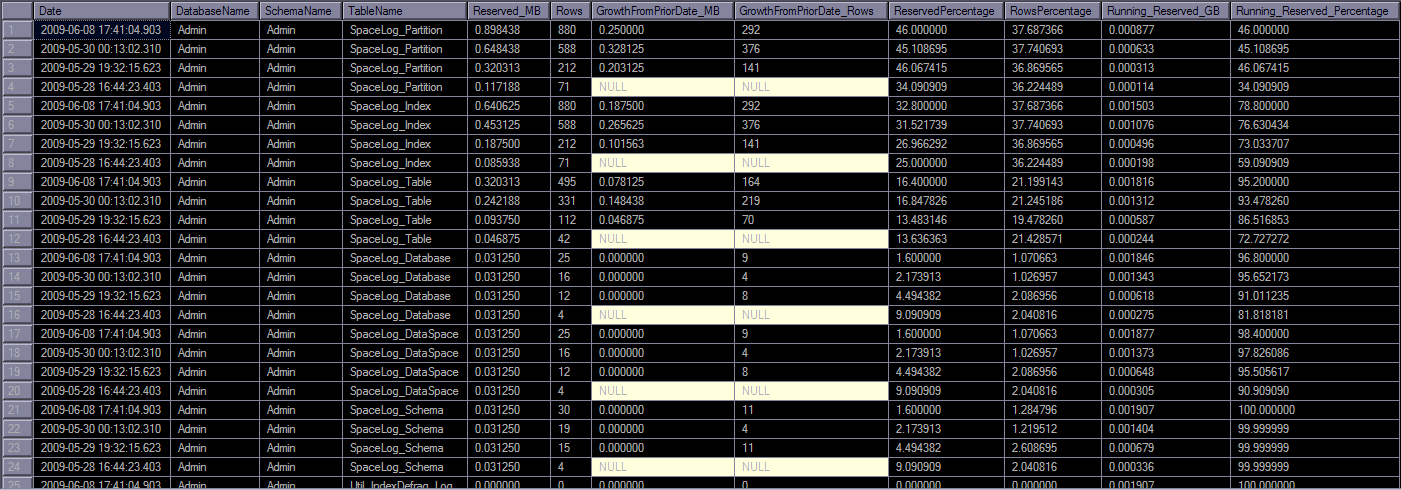Select the growth rows cell showing 219
Viewport: 1401px width, 490px height.
[x=811, y=201]
